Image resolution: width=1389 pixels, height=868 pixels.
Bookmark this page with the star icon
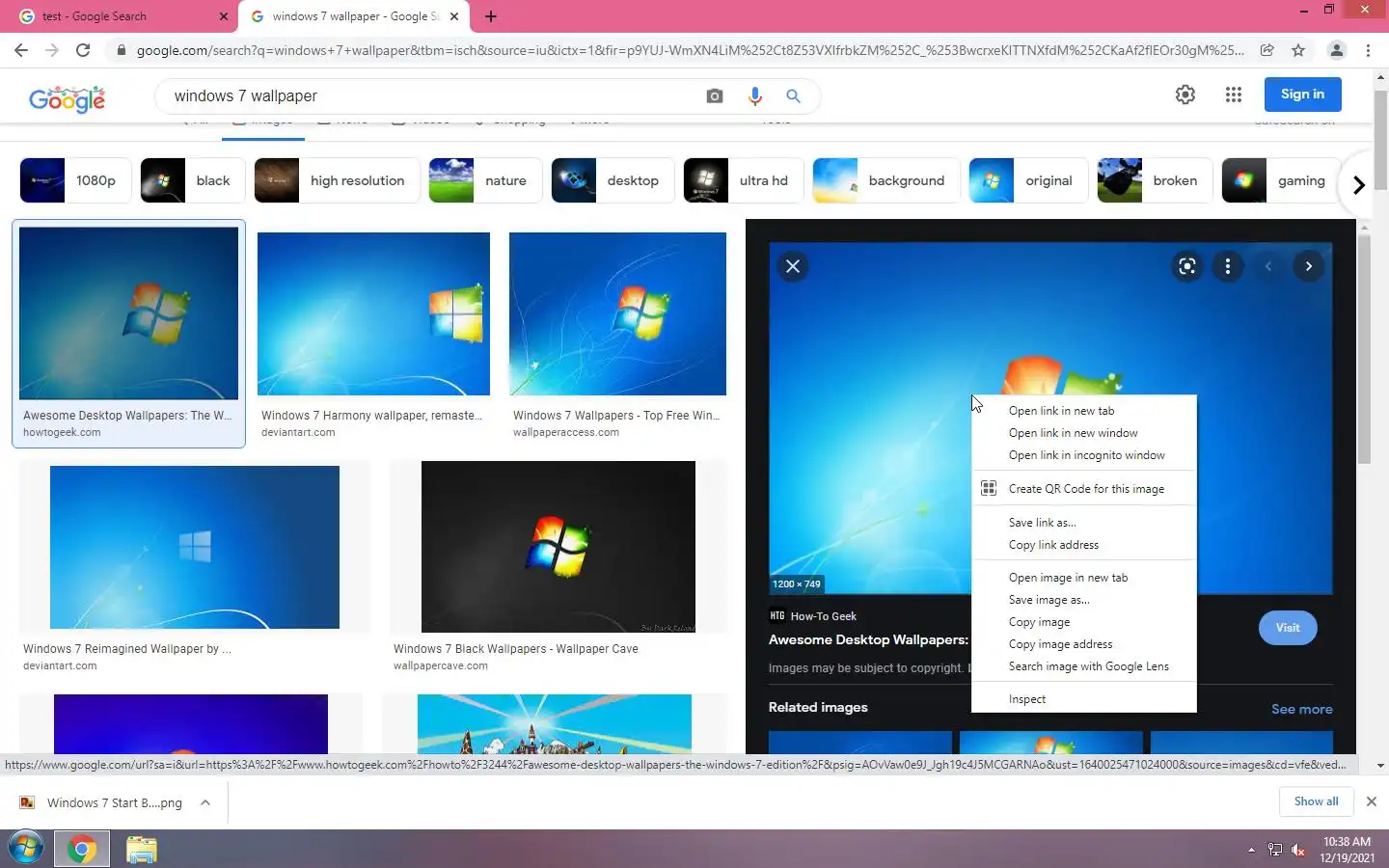click(1298, 50)
